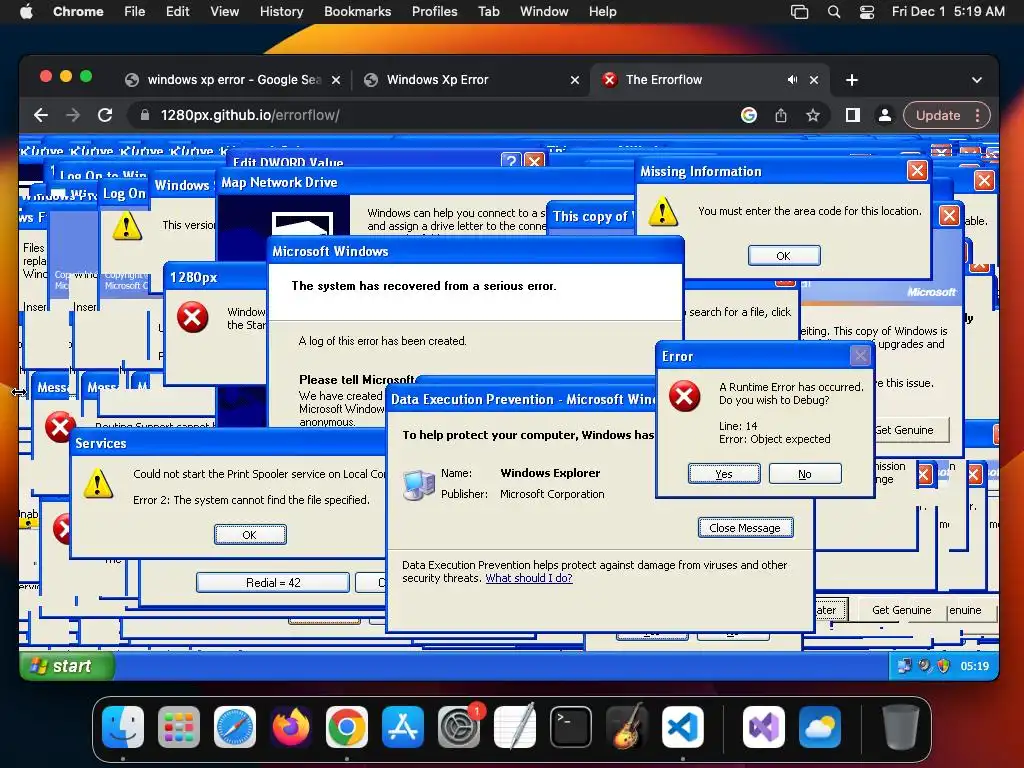This screenshot has height=768, width=1024.
Task: Click No in the Runtime Error dialog
Action: click(805, 473)
